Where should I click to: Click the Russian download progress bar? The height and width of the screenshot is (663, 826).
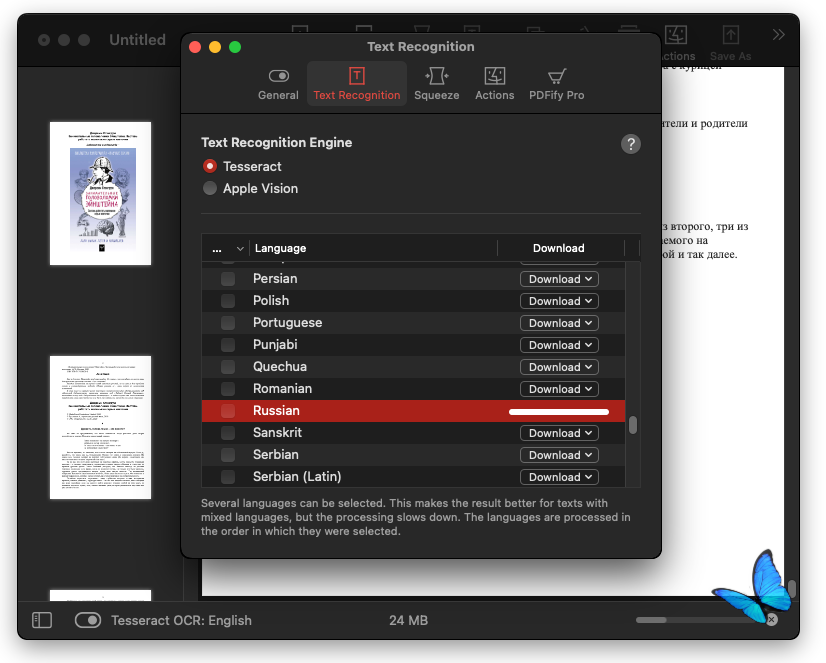tap(559, 412)
